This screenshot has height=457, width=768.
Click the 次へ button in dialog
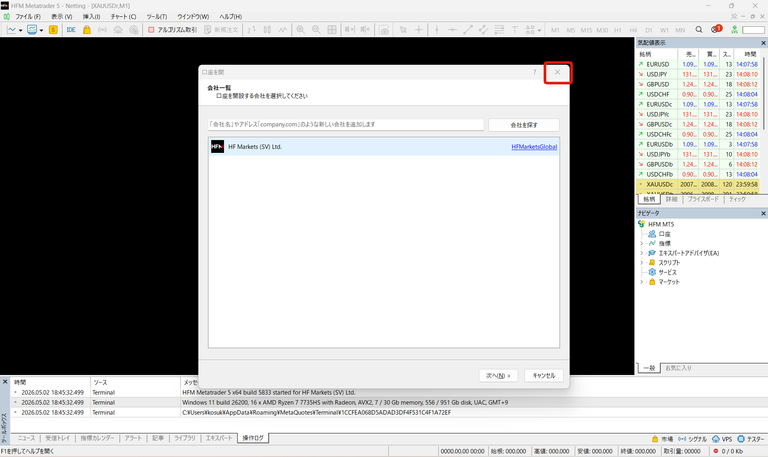(x=498, y=376)
